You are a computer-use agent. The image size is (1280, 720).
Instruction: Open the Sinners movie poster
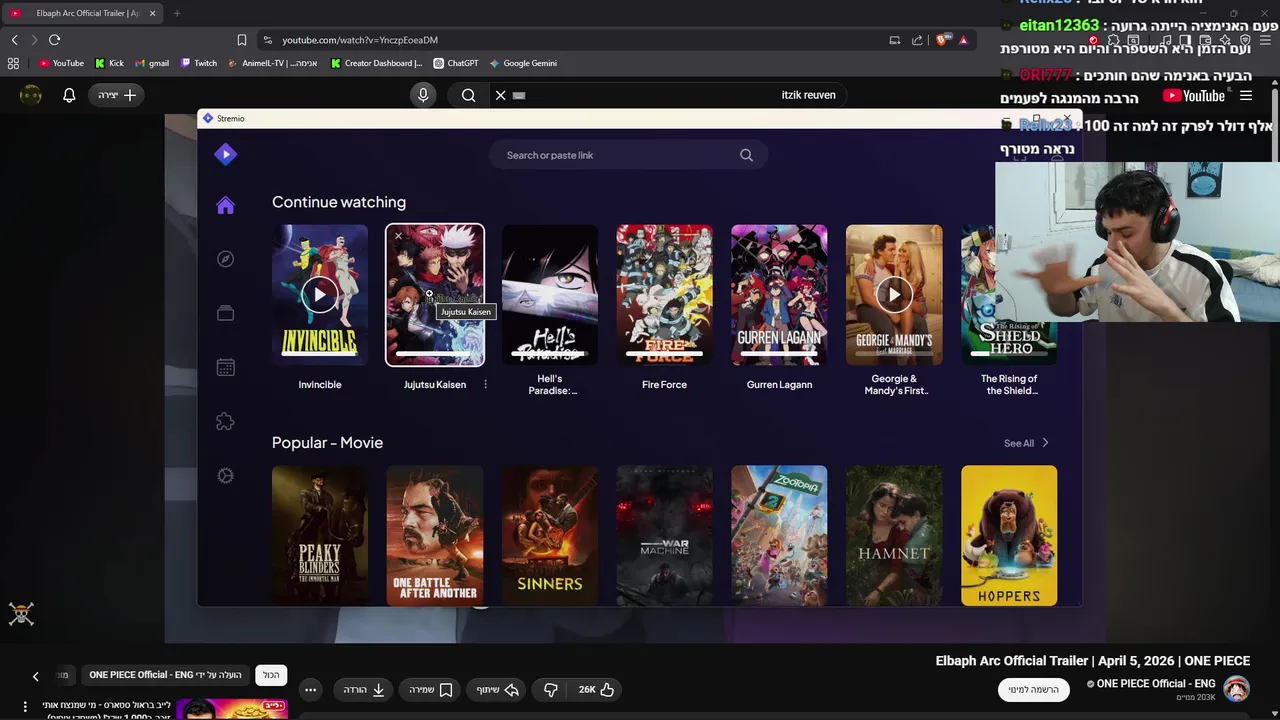point(549,535)
